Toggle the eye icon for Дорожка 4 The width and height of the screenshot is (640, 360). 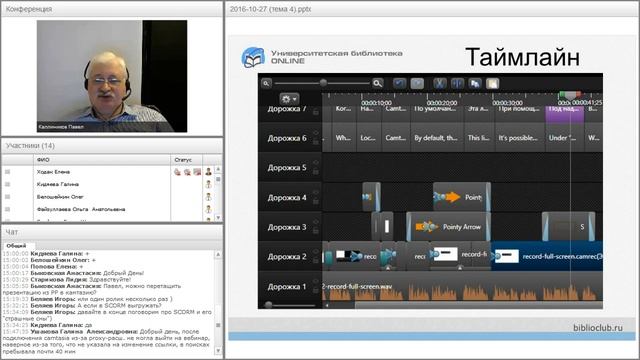click(x=316, y=192)
